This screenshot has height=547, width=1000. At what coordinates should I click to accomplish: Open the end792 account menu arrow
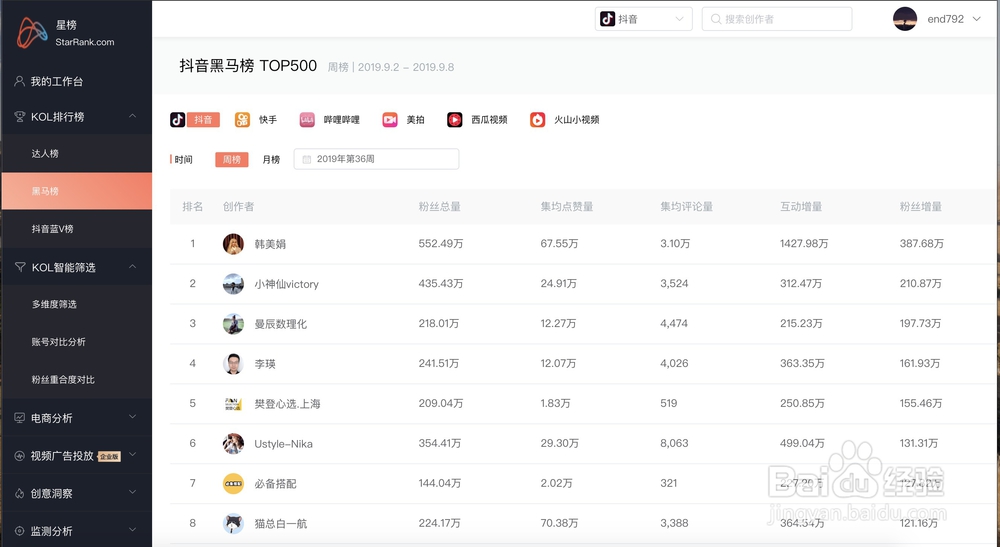[976, 19]
